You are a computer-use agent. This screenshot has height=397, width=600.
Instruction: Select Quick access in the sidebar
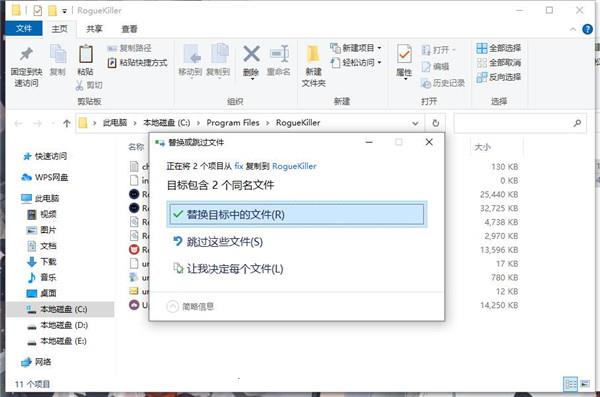click(x=45, y=156)
